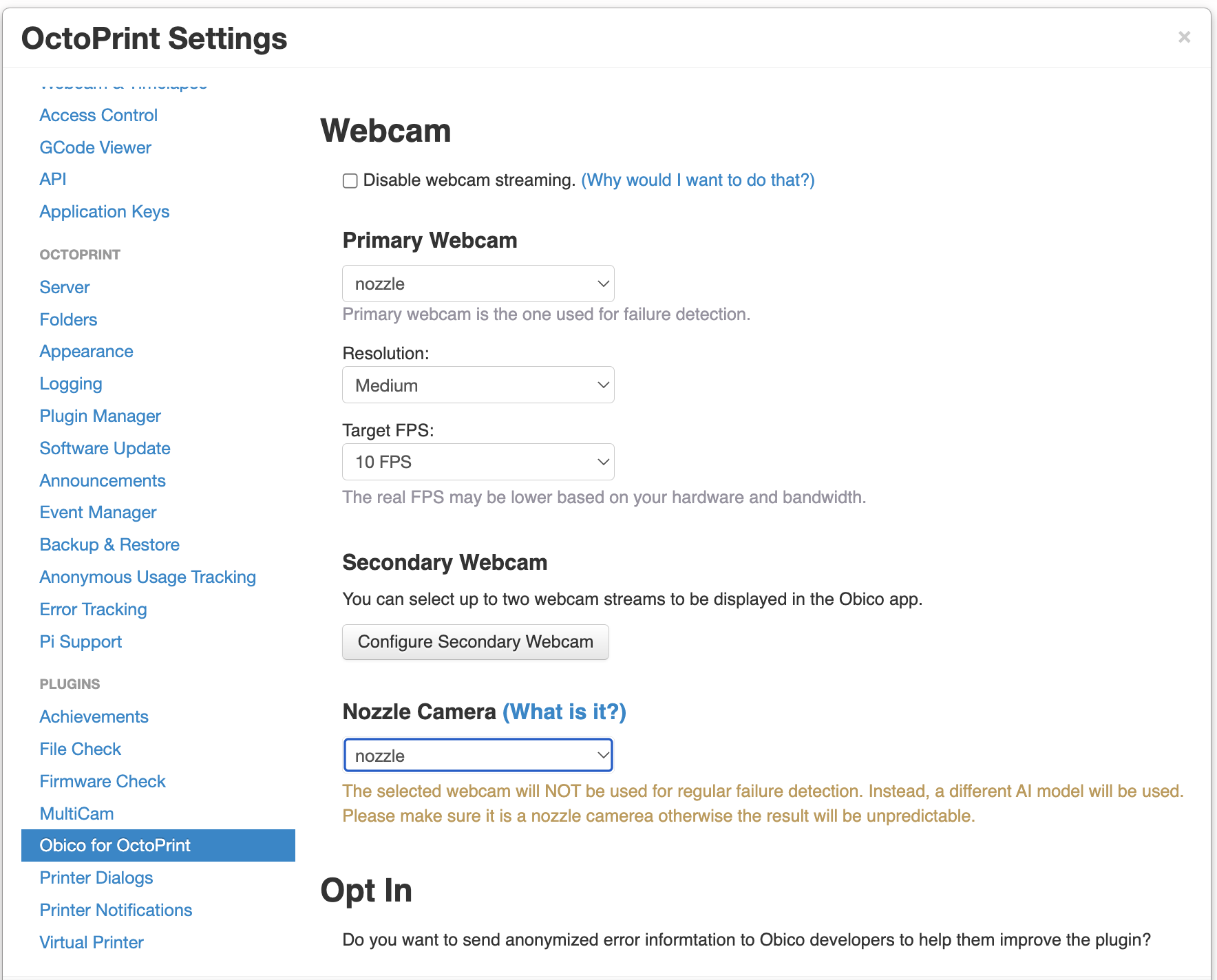Show the Backup & Restore settings
The image size is (1217, 980).
[x=109, y=544]
